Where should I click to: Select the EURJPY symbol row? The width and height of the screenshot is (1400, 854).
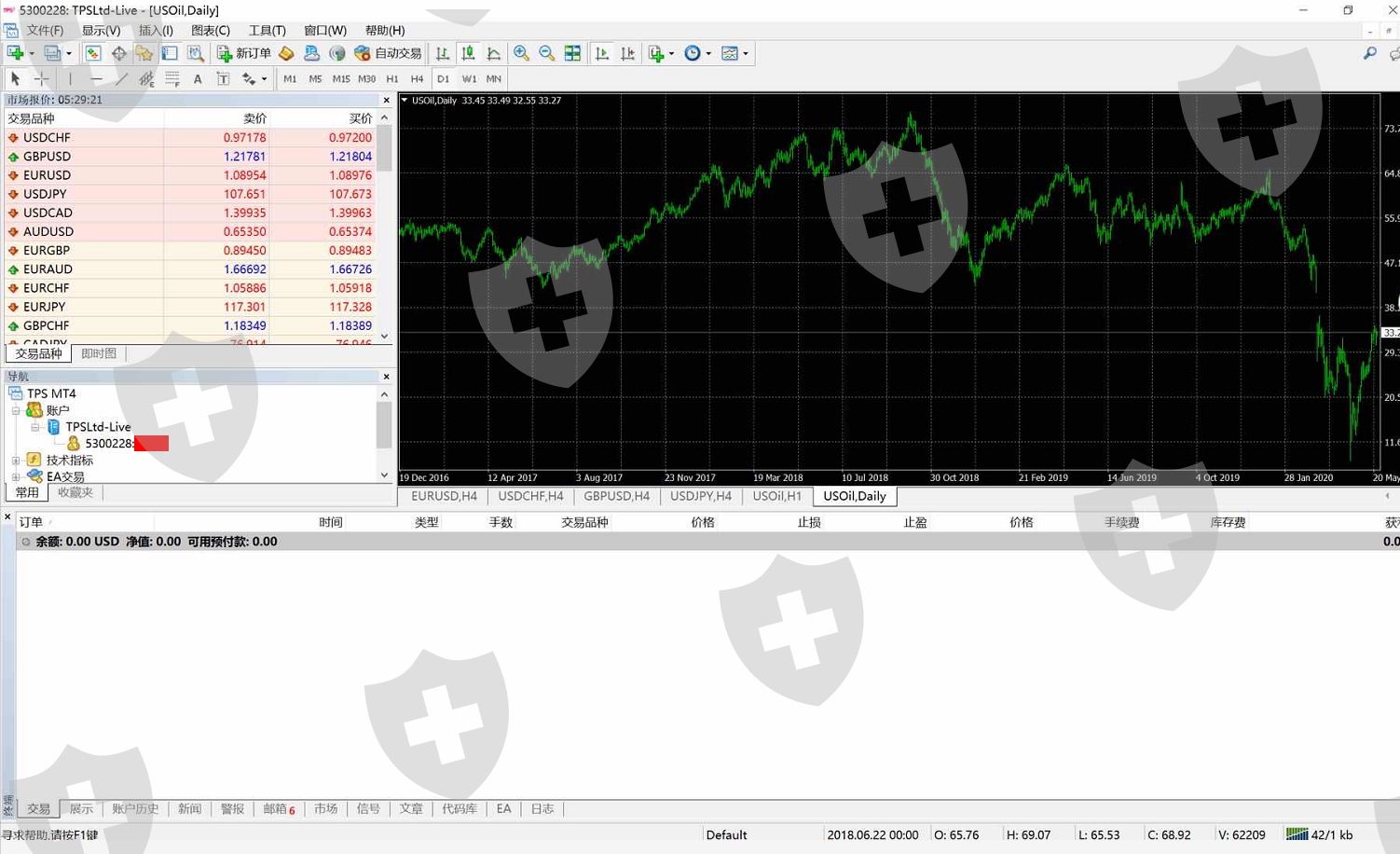click(191, 307)
